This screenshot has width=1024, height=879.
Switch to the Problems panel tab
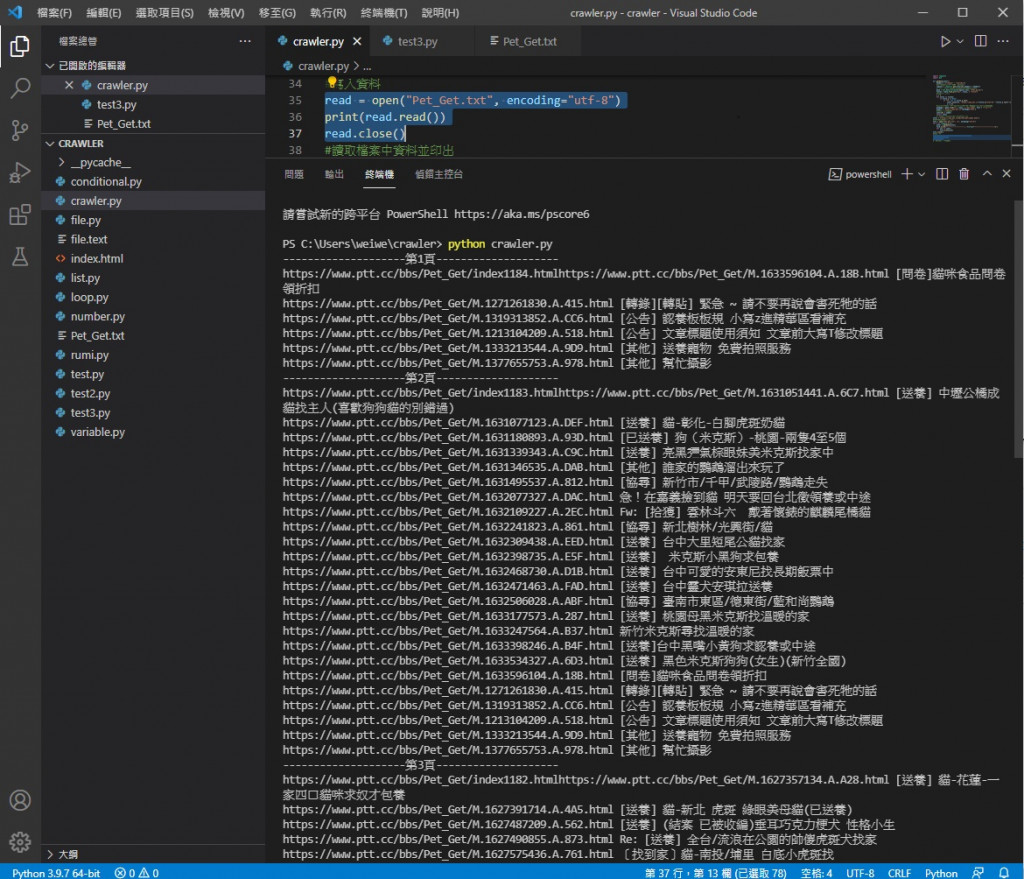click(x=294, y=174)
